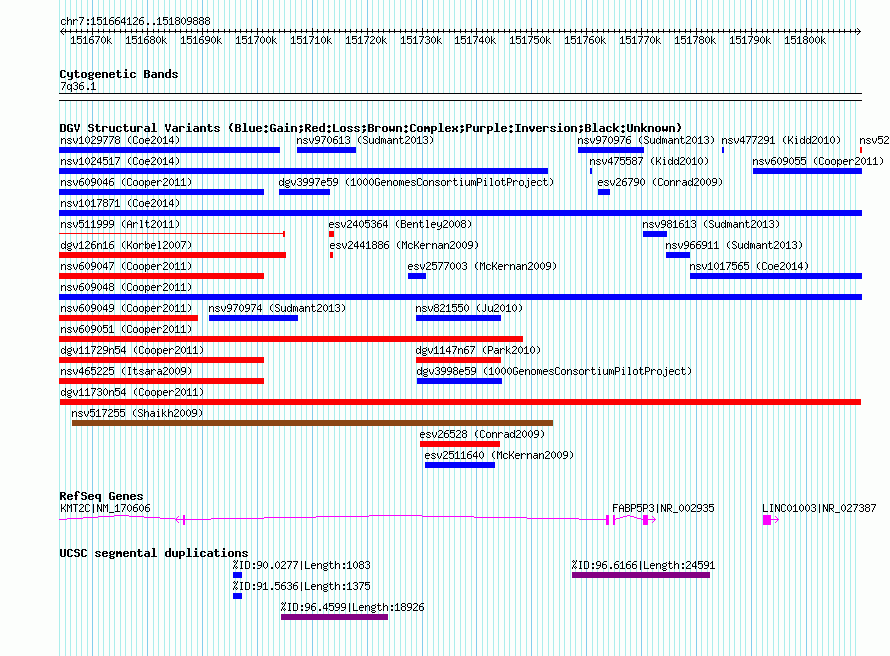This screenshot has height=656, width=890.
Task: Select nsv966911 (Sudmant2013) variant
Action: tap(734, 245)
